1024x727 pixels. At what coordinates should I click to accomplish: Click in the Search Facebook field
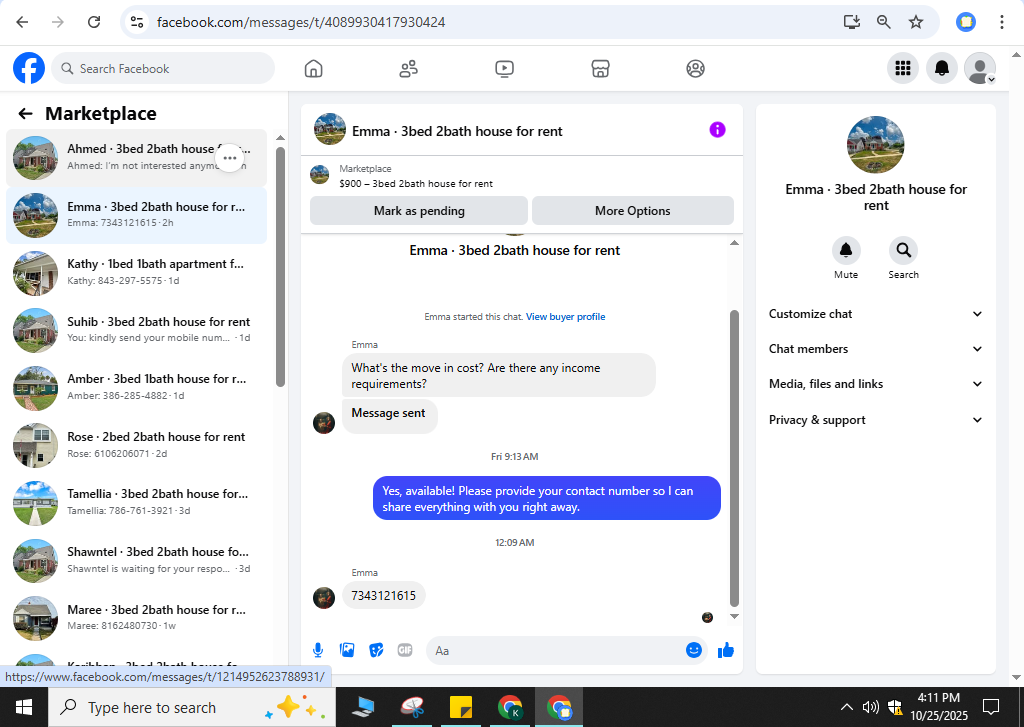click(x=163, y=69)
